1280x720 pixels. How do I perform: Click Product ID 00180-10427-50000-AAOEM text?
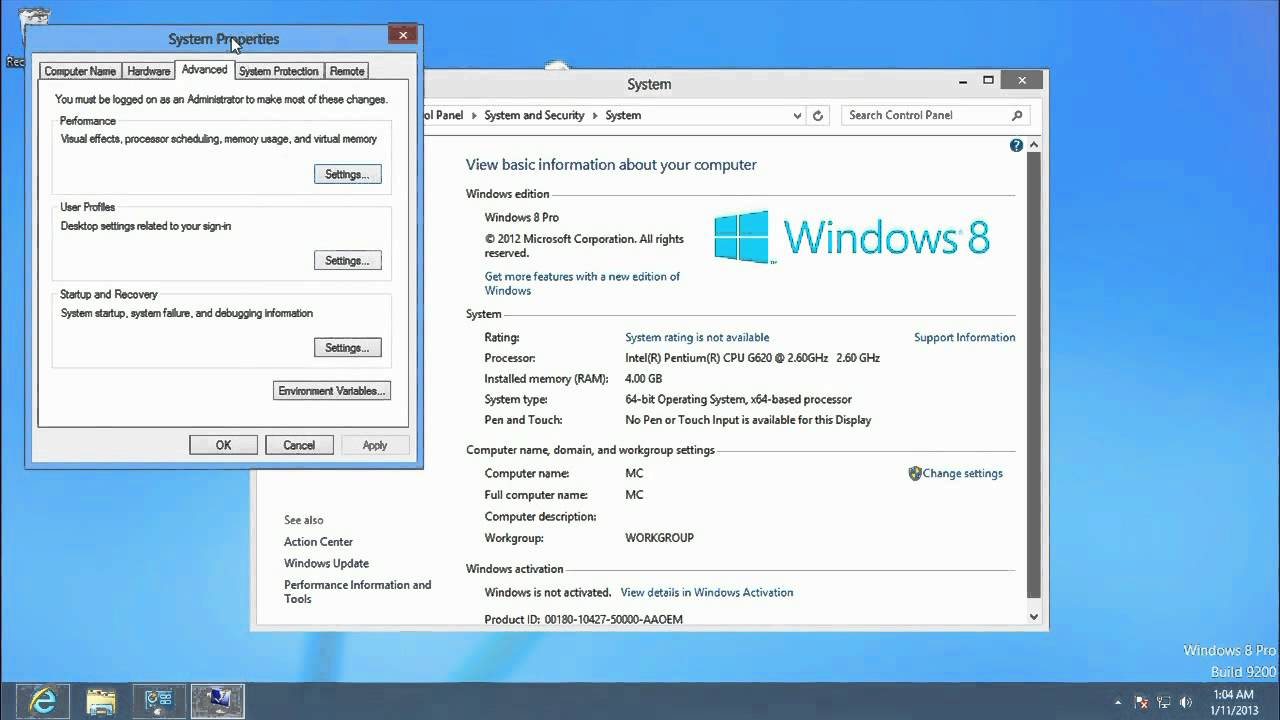(x=584, y=619)
